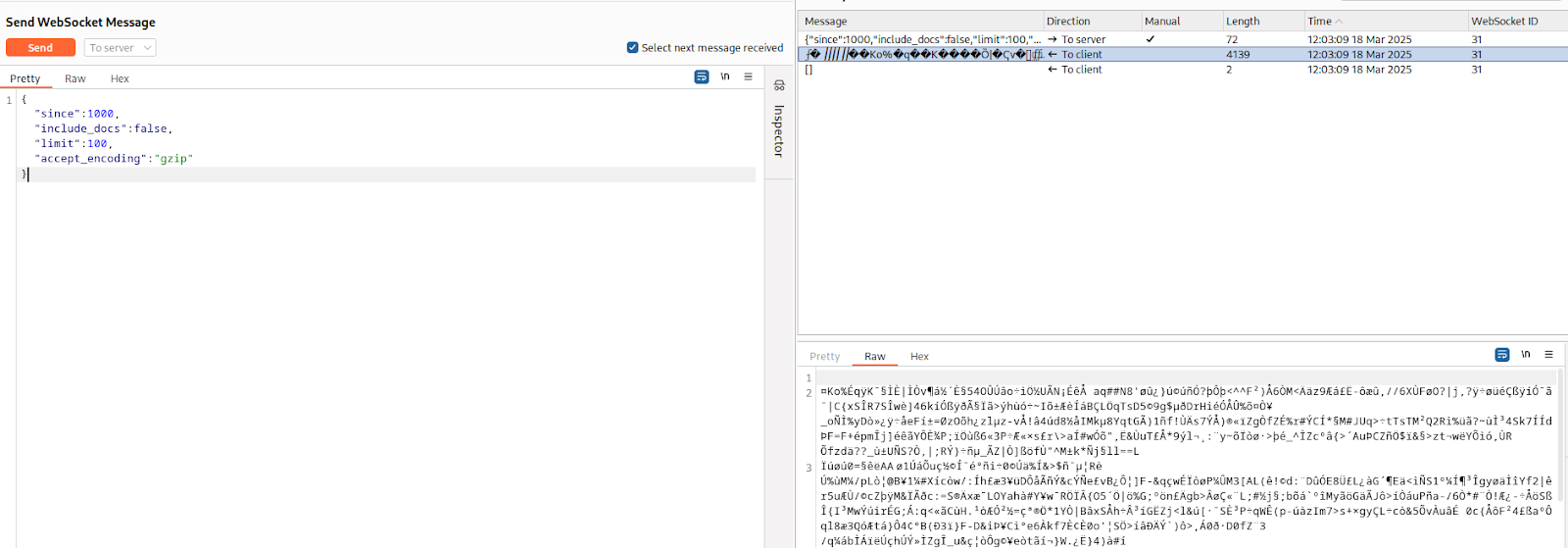Image resolution: width=1568 pixels, height=548 pixels.
Task: Toggle show non-printable \n icon in request editor
Action: tap(725, 76)
